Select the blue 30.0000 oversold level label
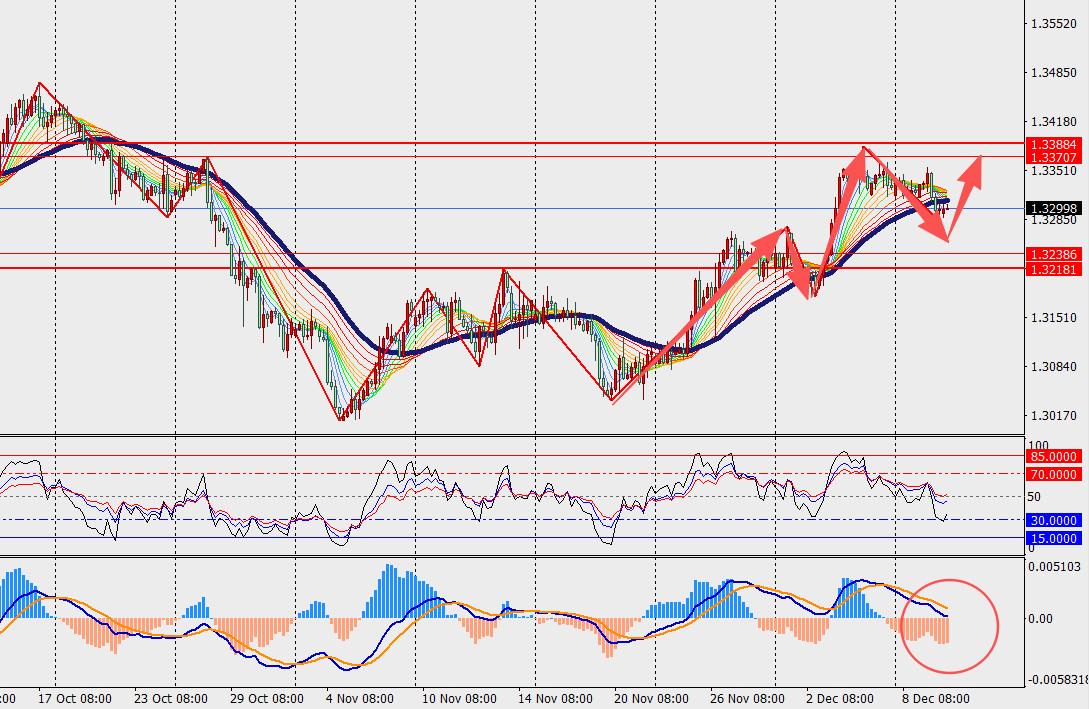Viewport: 1089px width, 709px height. point(1052,521)
